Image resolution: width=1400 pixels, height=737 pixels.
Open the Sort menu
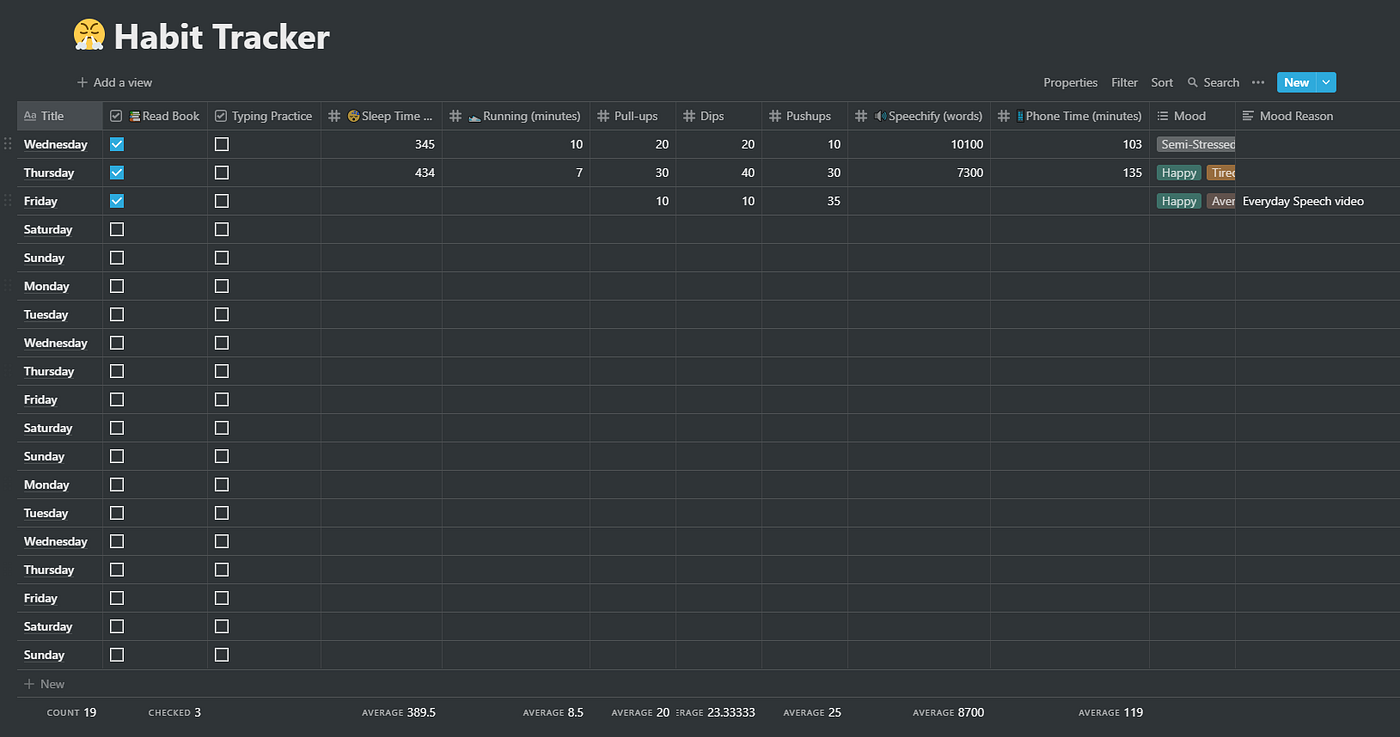coord(1162,83)
